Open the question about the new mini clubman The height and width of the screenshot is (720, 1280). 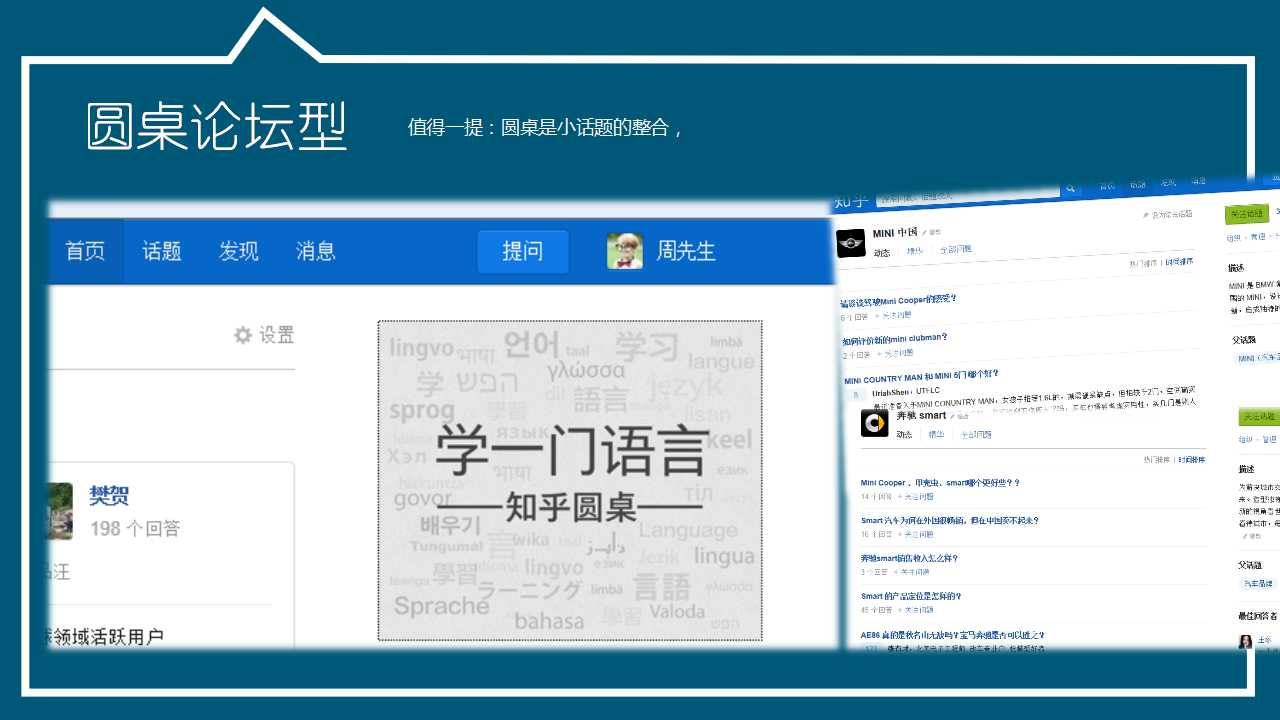pyautogui.click(x=894, y=339)
